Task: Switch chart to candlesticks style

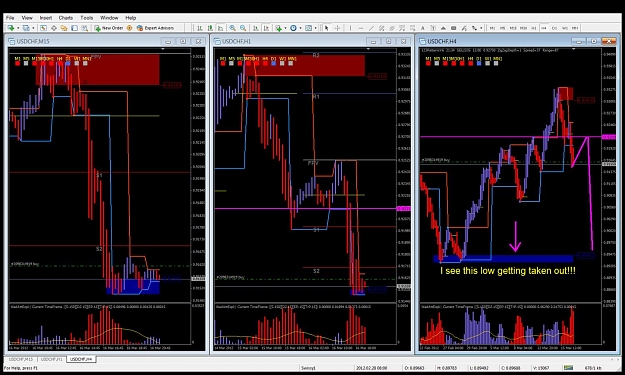Action: coord(210,28)
